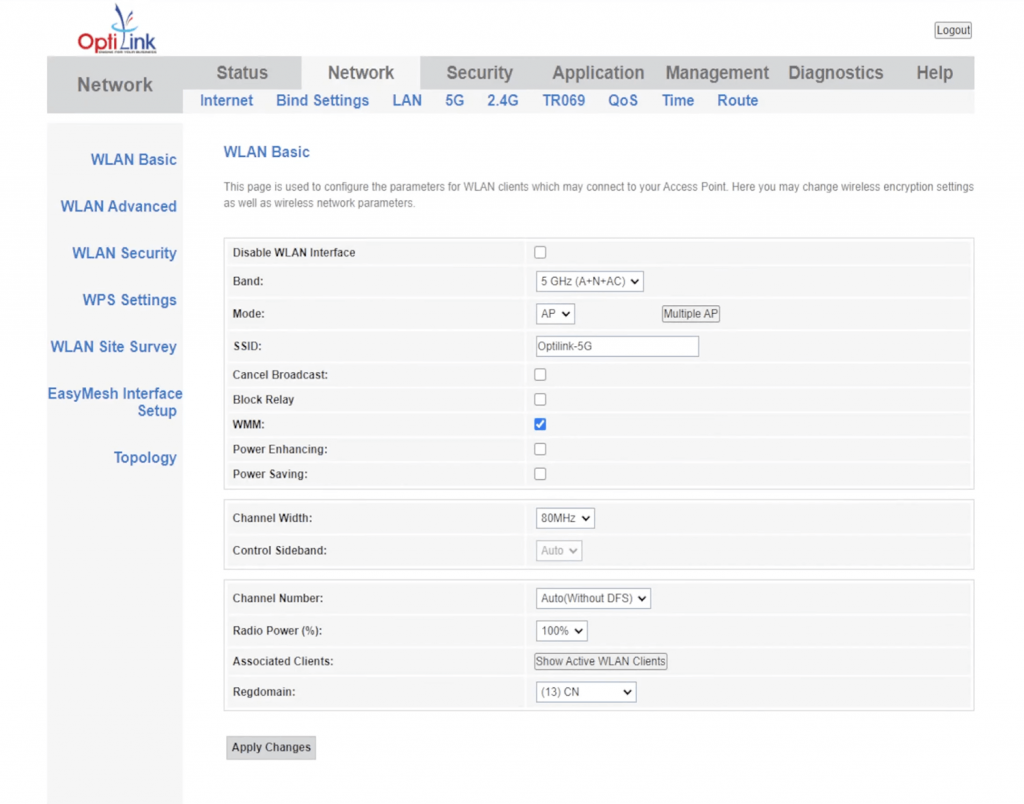
Task: Navigate to WLAN Security settings
Action: (x=123, y=253)
